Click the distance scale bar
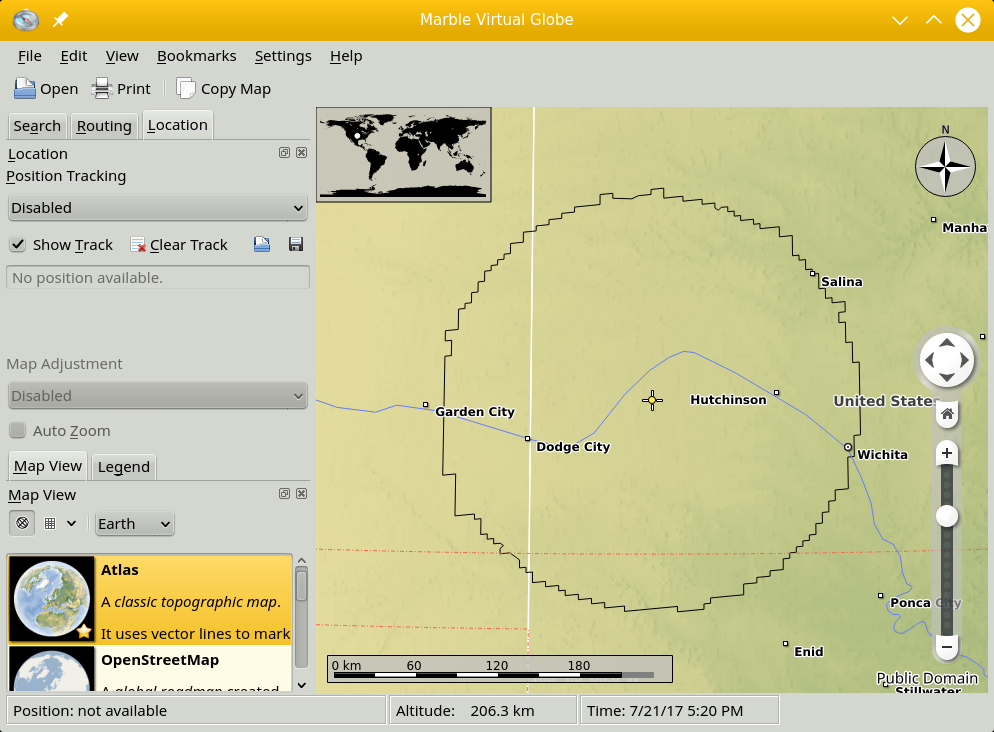The height and width of the screenshot is (732, 994). click(500, 669)
